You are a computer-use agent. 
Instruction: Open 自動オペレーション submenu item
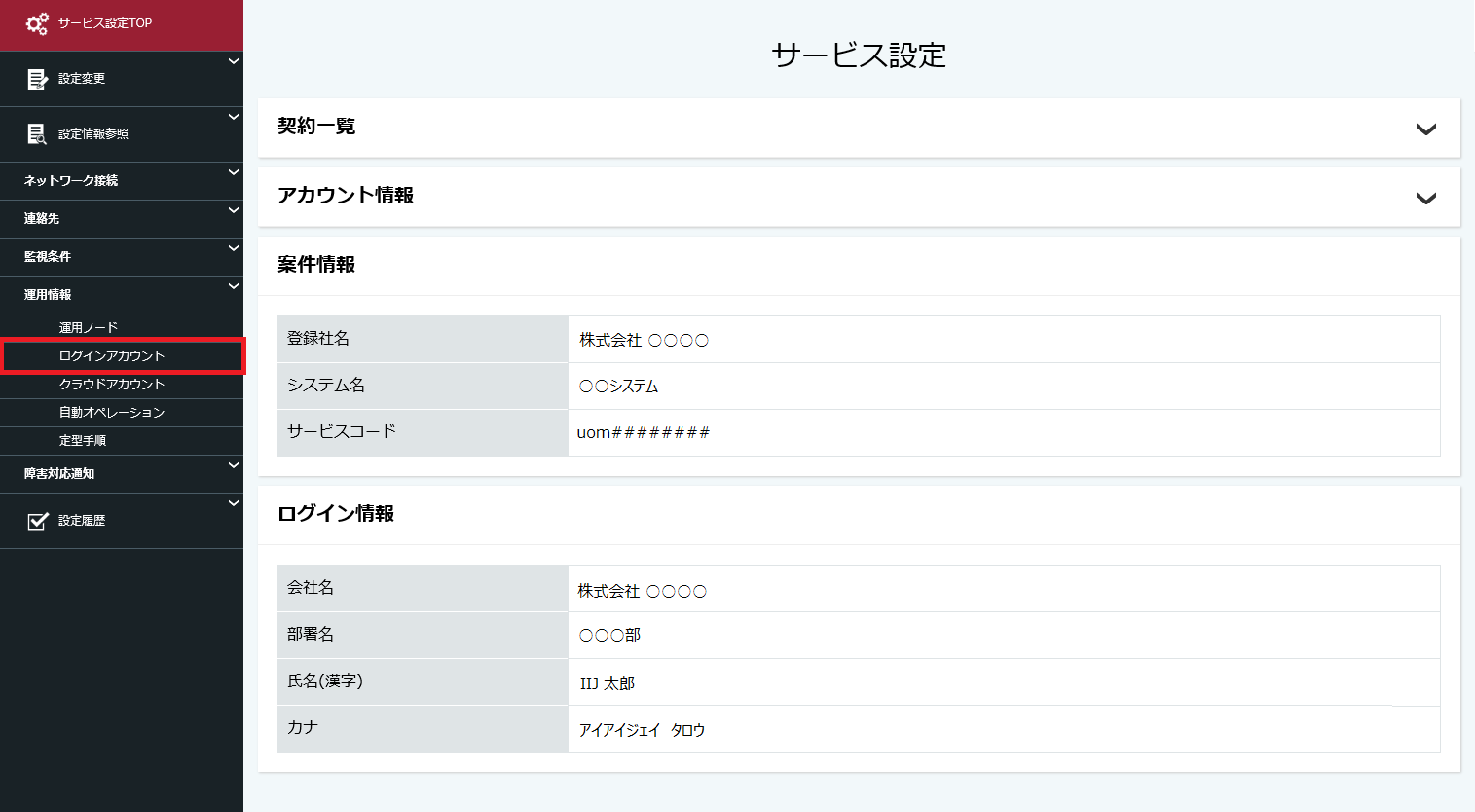[122, 413]
